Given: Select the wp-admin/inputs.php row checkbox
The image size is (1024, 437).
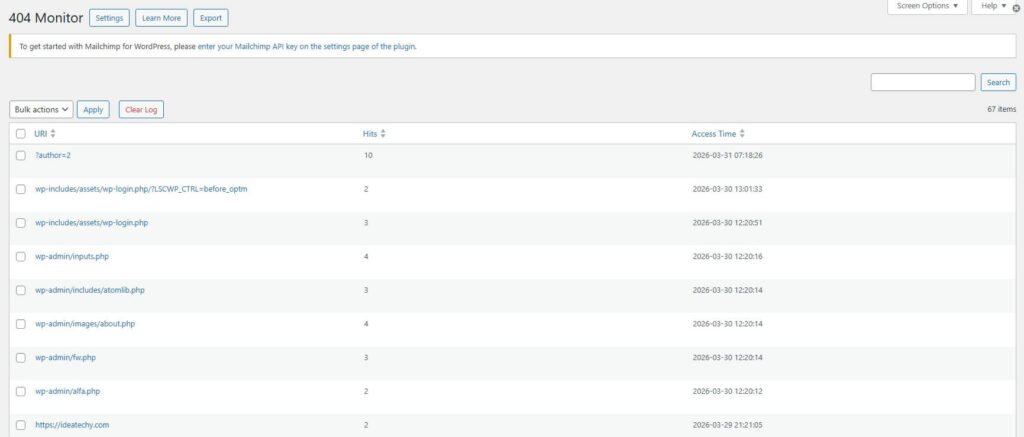Looking at the screenshot, I should (21, 256).
